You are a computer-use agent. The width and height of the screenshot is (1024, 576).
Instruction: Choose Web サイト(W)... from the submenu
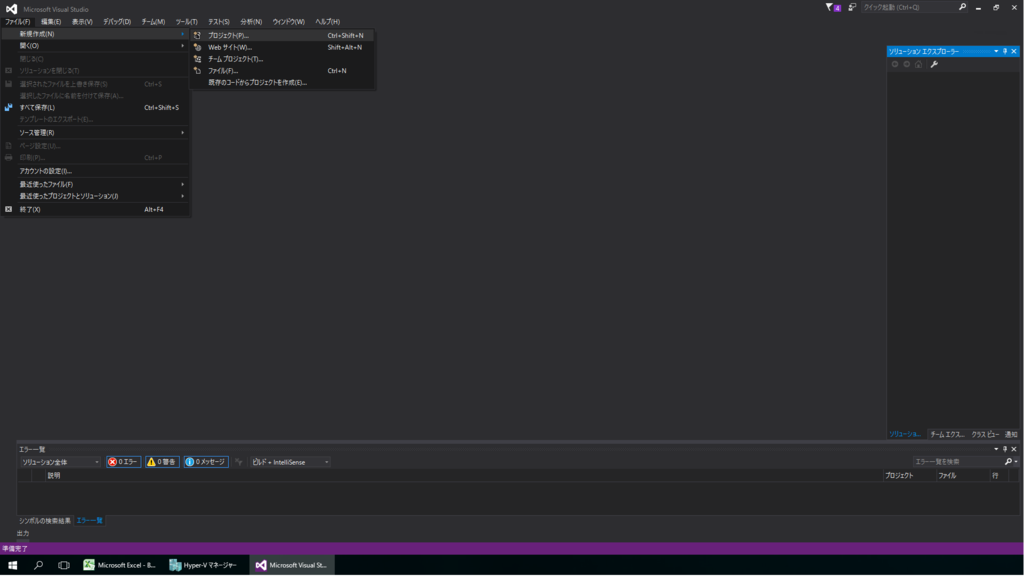pos(282,47)
